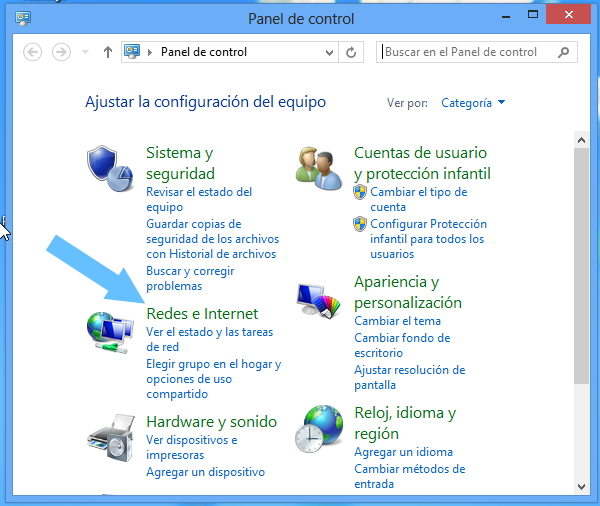Open the Apariencia y personalización monitor icon
Image resolution: width=600 pixels, height=506 pixels.
(319, 301)
